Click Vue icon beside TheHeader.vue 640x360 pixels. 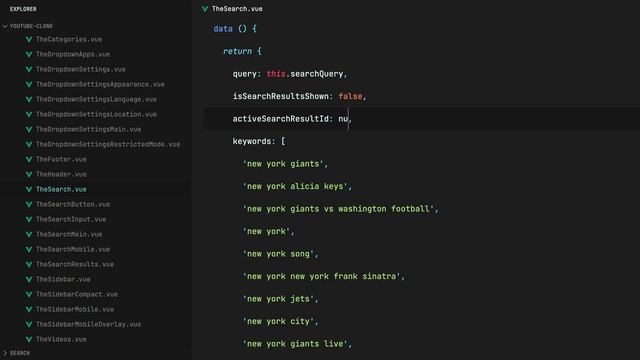[29, 174]
